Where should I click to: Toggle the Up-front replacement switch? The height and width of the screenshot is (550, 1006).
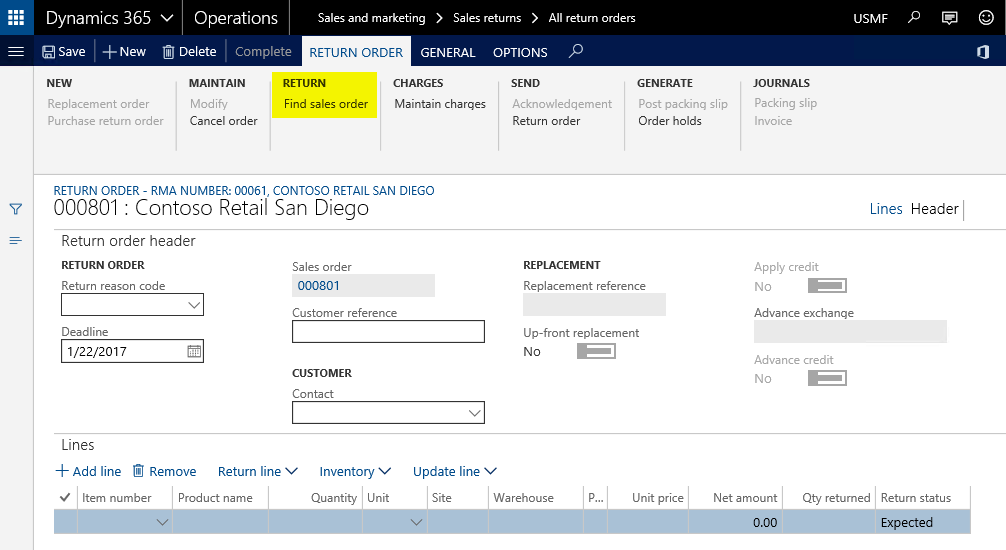(596, 351)
